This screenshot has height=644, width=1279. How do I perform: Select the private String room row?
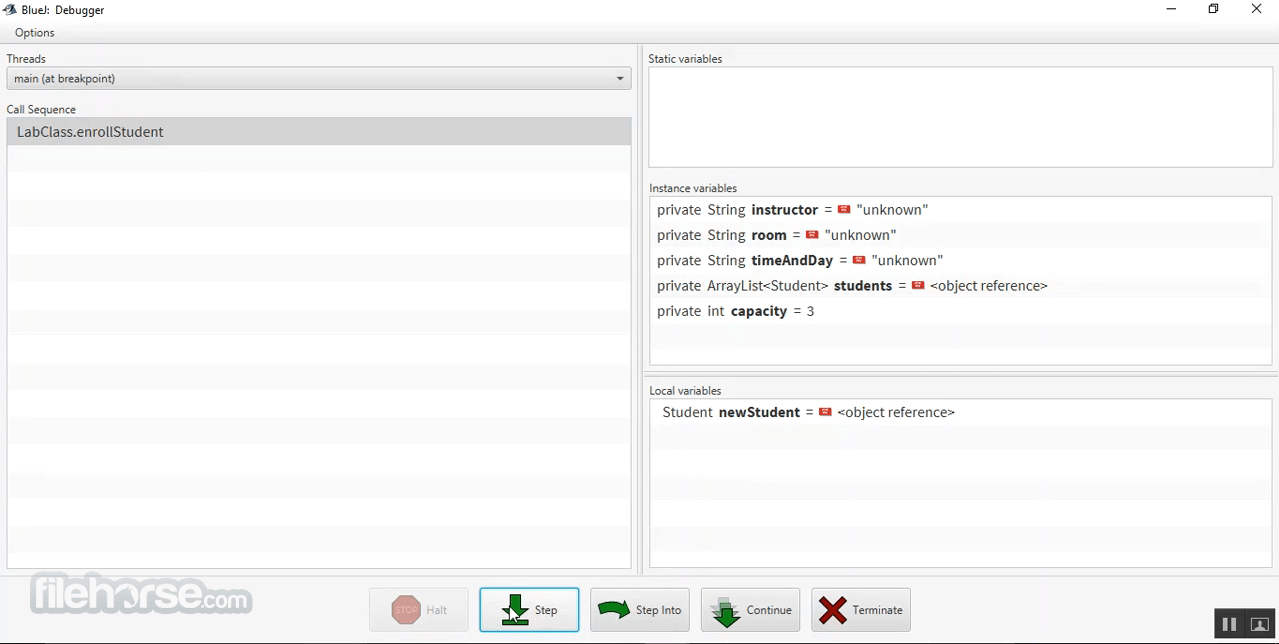[960, 235]
